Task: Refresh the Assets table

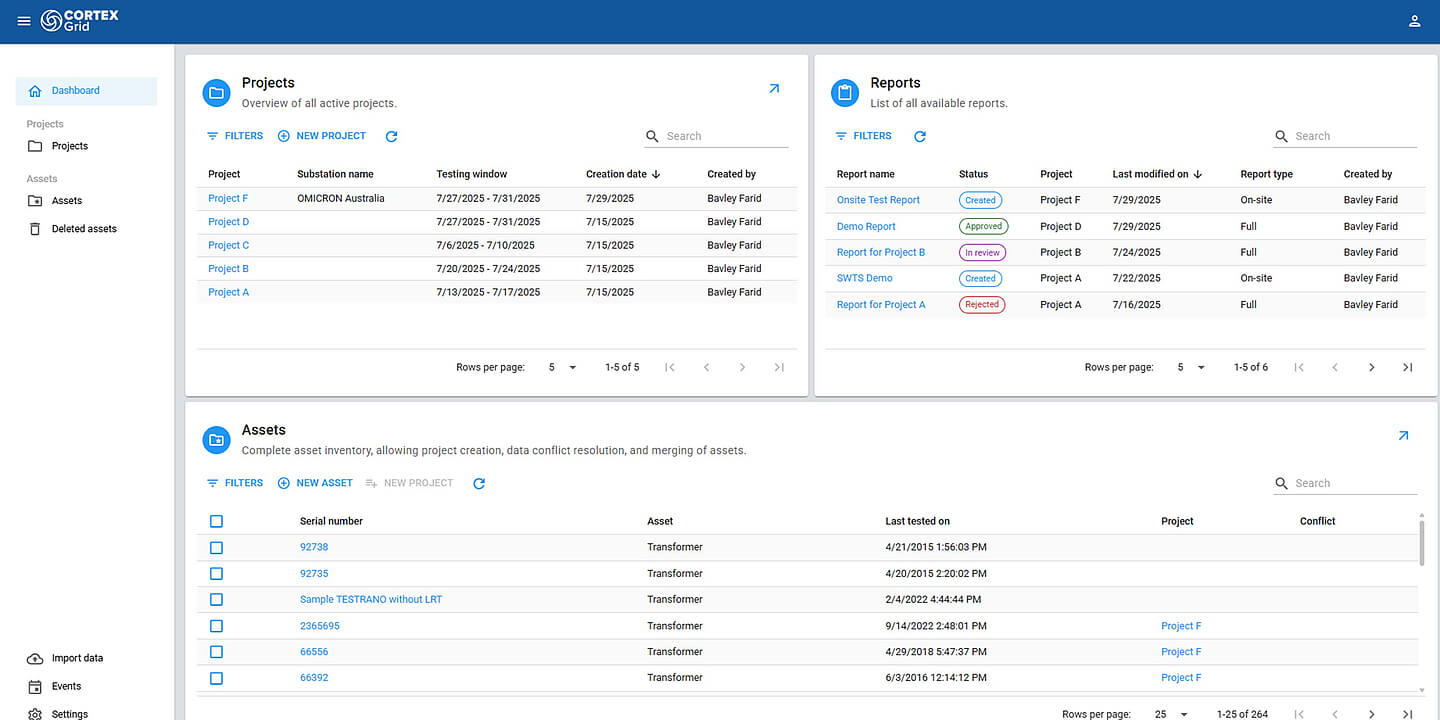Action: [x=479, y=483]
